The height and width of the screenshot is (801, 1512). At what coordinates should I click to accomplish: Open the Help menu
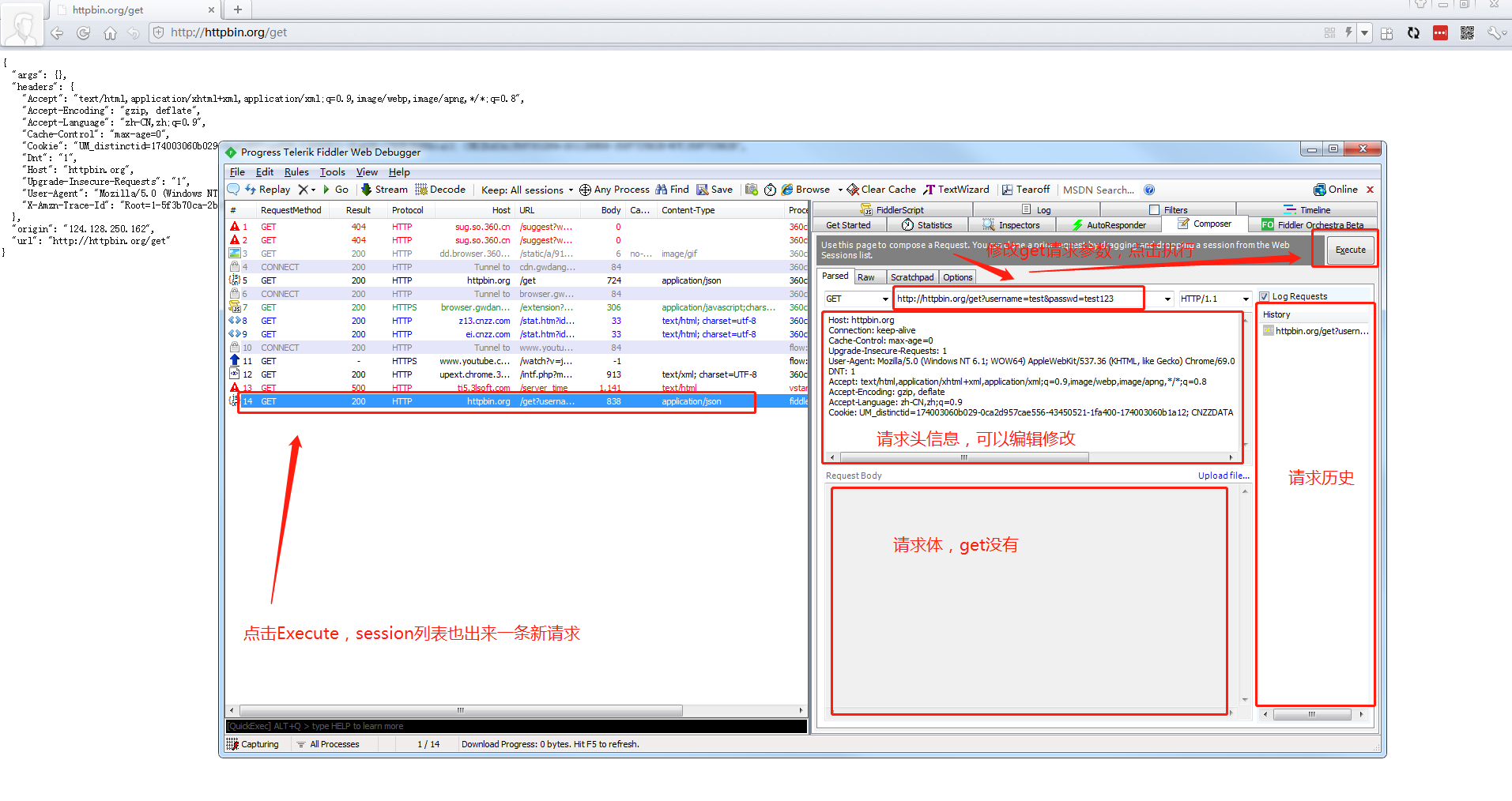click(x=399, y=172)
